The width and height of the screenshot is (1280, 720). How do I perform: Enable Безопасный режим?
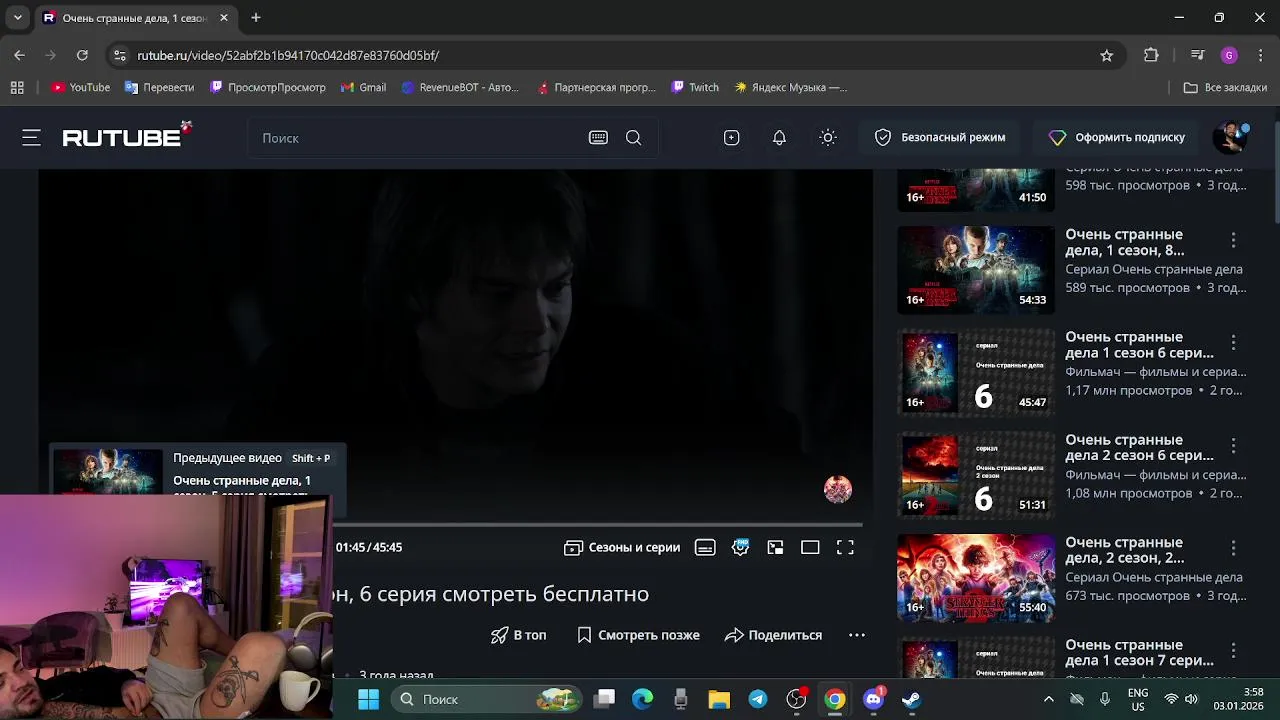point(939,138)
